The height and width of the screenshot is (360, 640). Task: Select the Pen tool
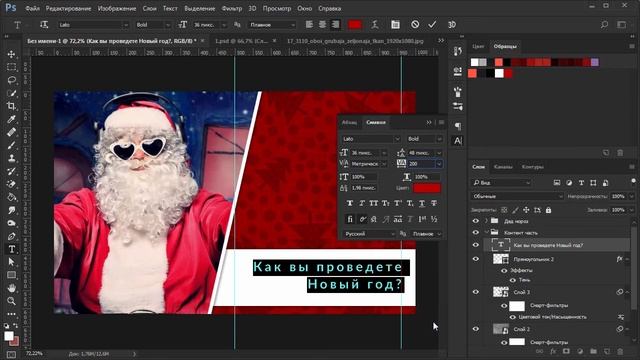tap(11, 236)
